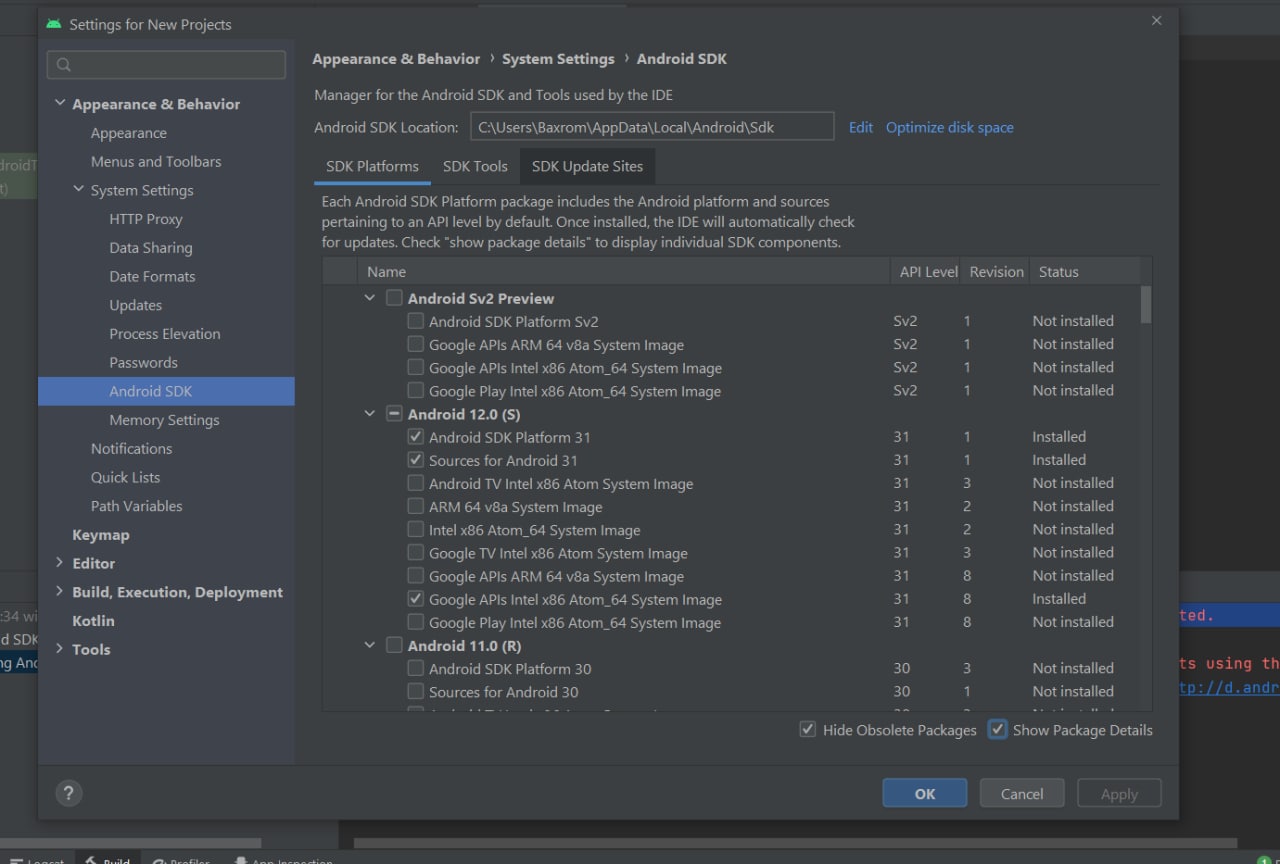Uncheck Google APIs Intel x86 Atom_64 System Image 31
Image resolution: width=1280 pixels, height=864 pixels.
(x=415, y=599)
